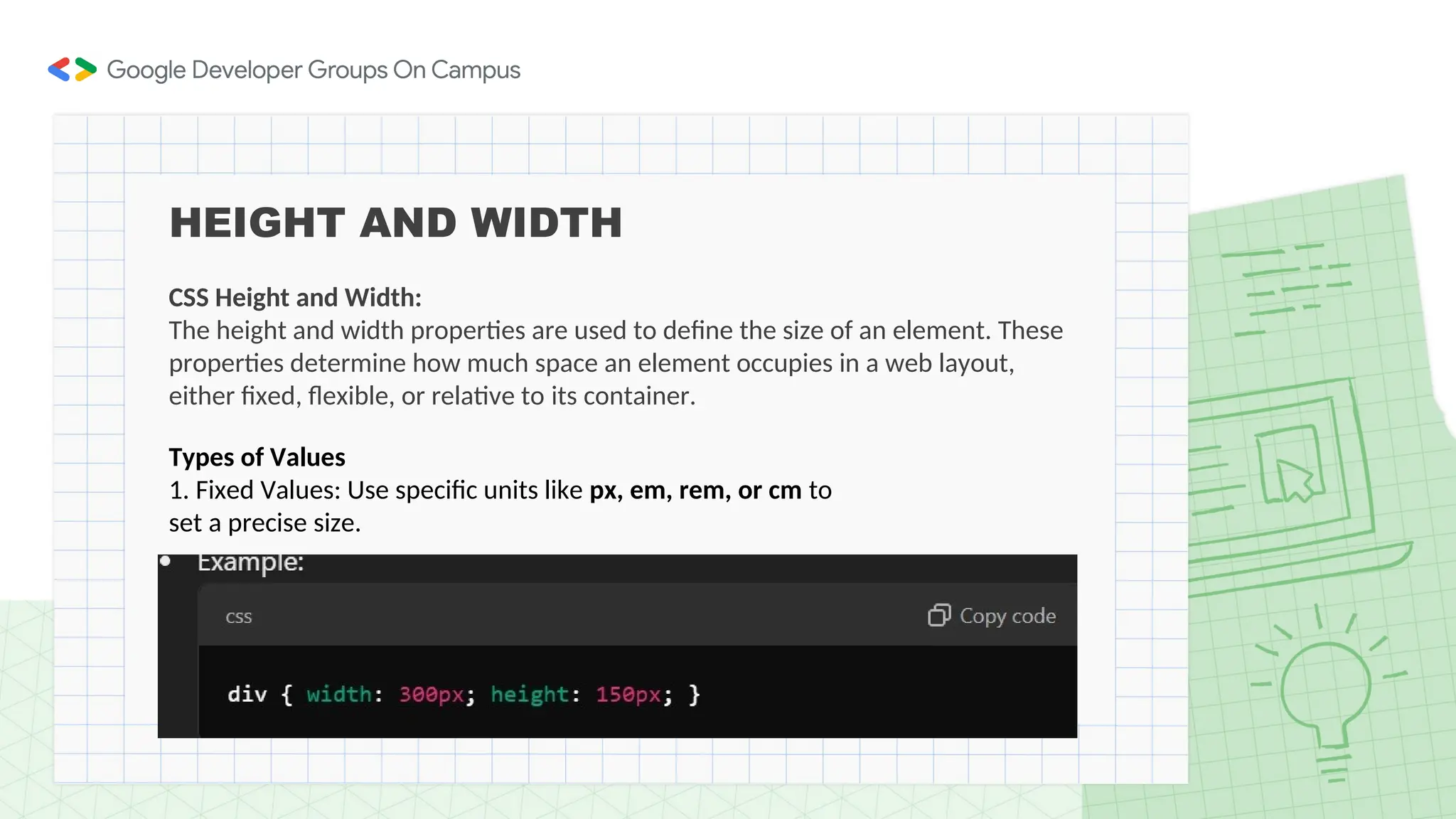Click the Copy code button text

tap(1007, 616)
